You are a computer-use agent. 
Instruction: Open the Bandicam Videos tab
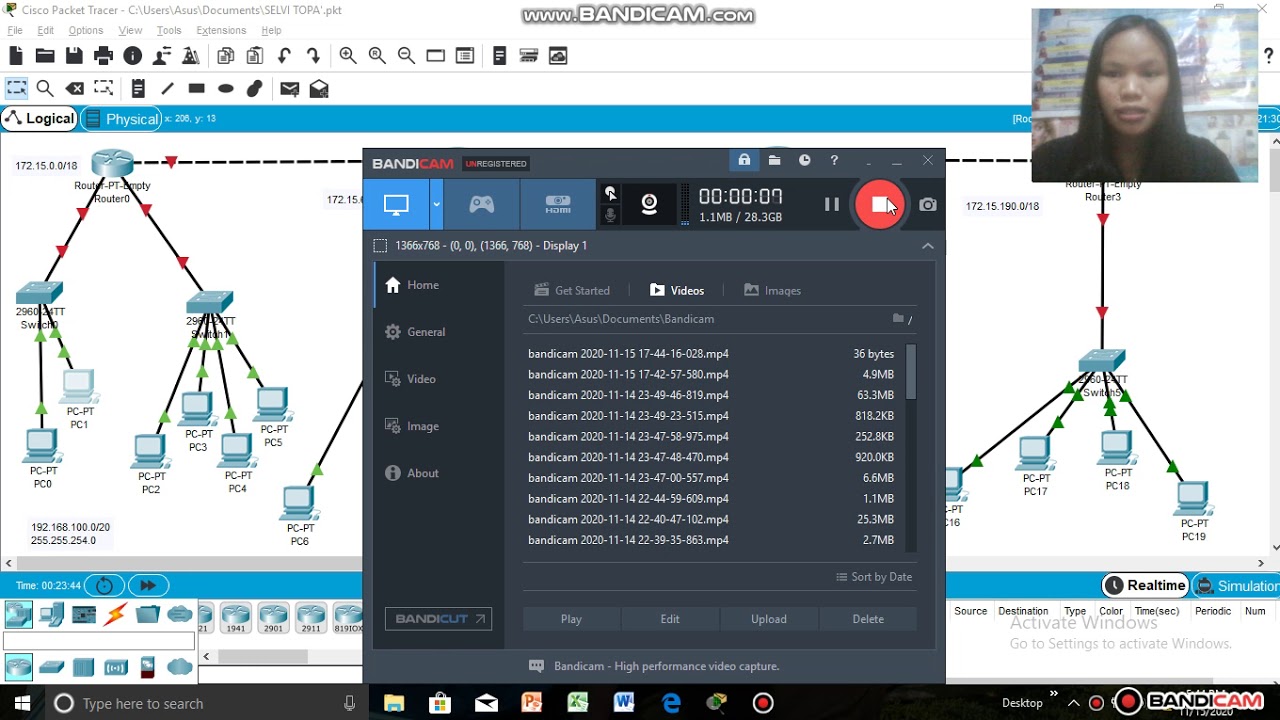(x=678, y=290)
